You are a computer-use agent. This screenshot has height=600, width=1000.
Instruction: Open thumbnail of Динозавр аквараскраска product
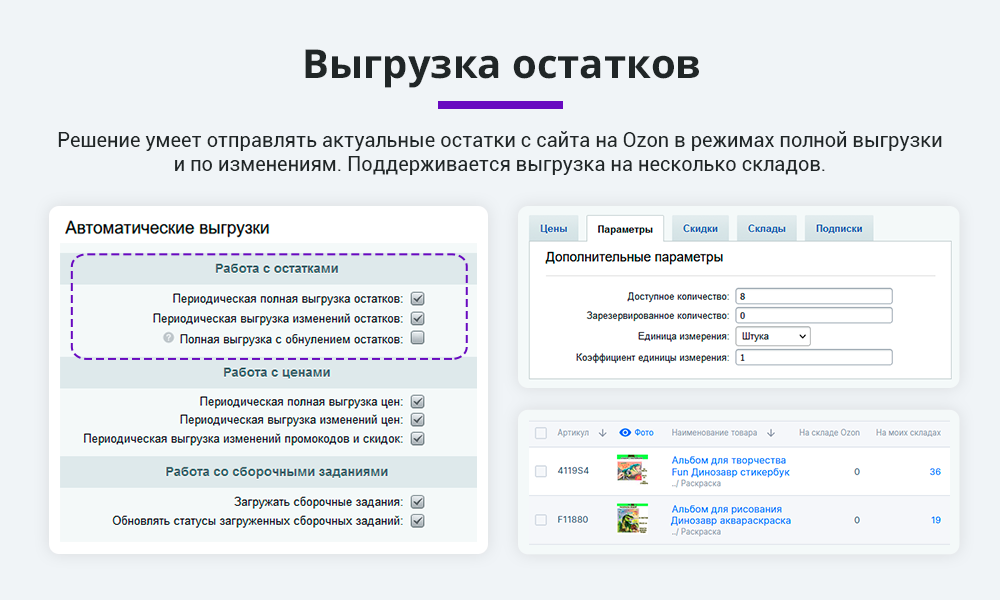tap(632, 519)
